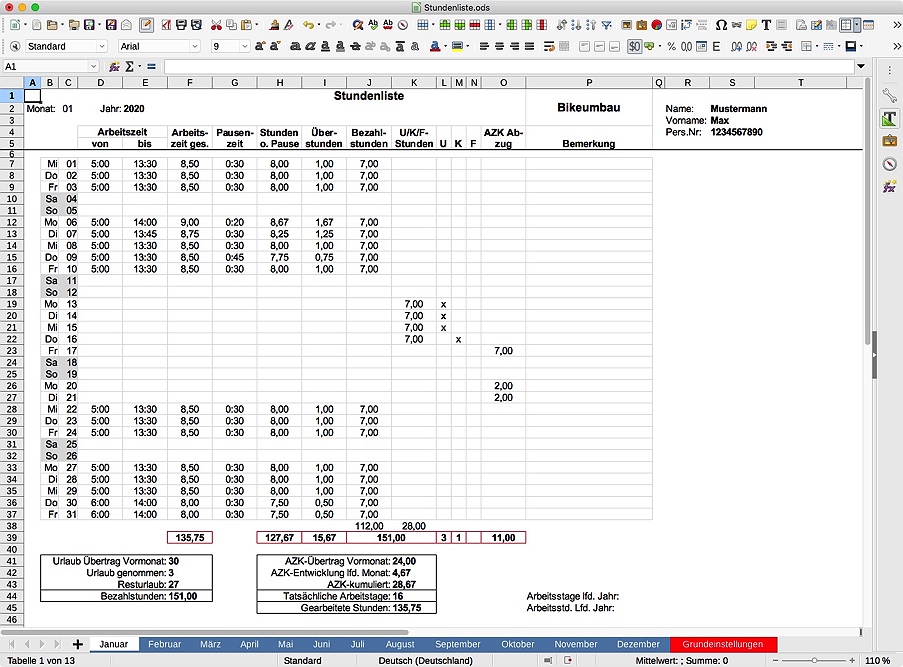This screenshot has width=903, height=667.
Task: Expand the formatting toolbar overflow chevron
Action: (897, 46)
